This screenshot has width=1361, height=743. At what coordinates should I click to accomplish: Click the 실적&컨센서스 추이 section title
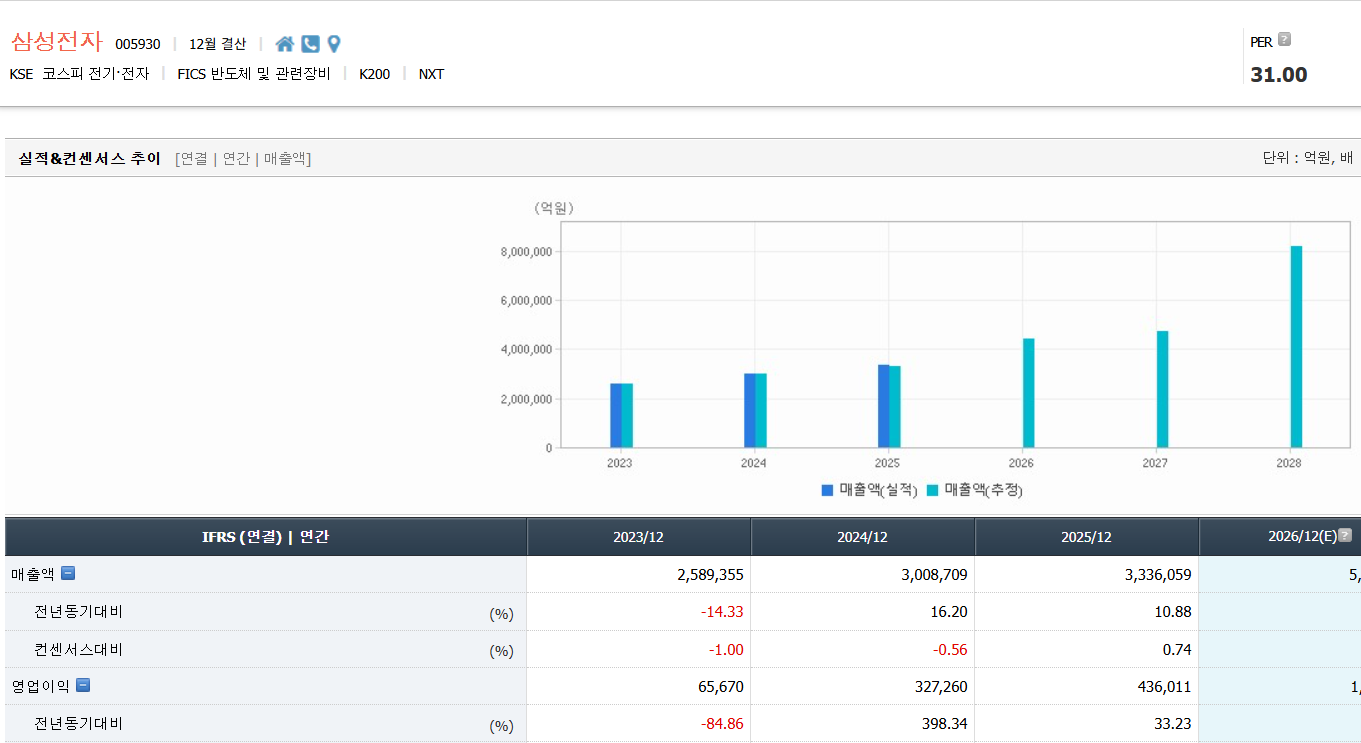click(x=90, y=158)
